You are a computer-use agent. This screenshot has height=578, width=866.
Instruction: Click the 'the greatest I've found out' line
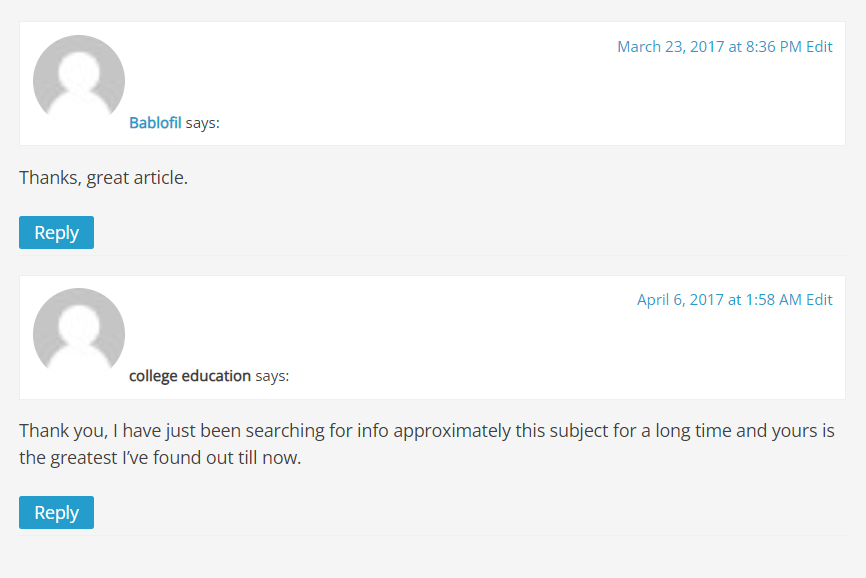pyautogui.click(x=160, y=460)
